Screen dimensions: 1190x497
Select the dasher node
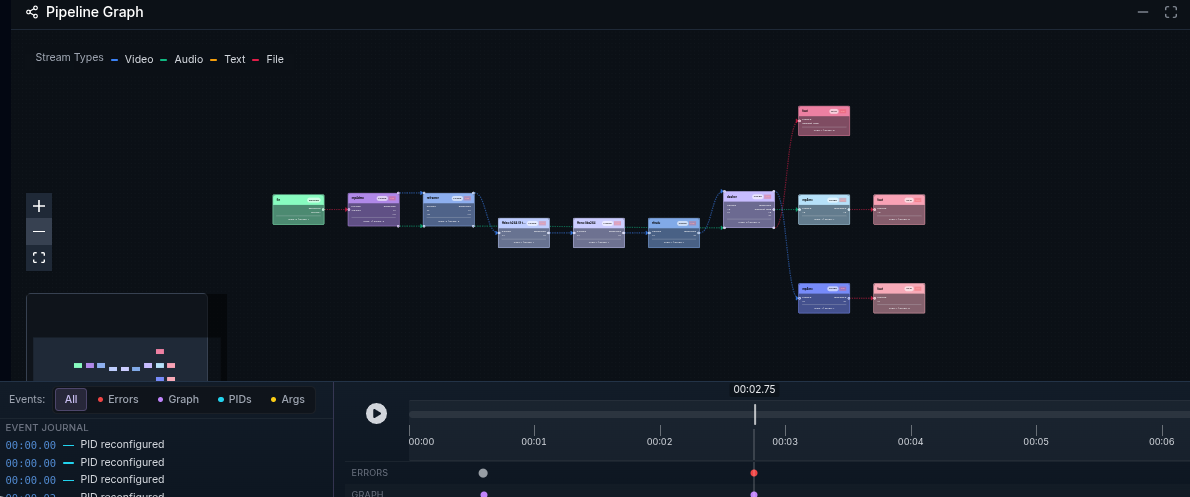[x=749, y=209]
